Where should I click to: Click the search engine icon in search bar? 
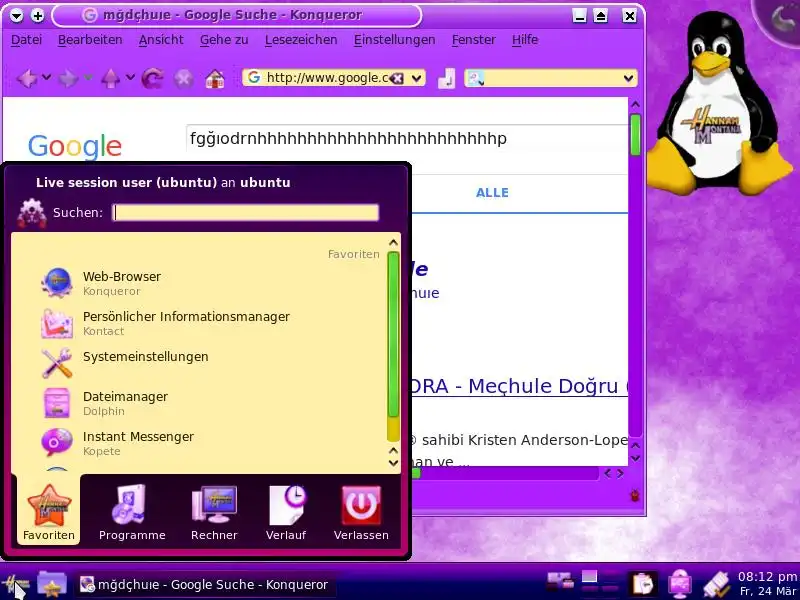[476, 78]
